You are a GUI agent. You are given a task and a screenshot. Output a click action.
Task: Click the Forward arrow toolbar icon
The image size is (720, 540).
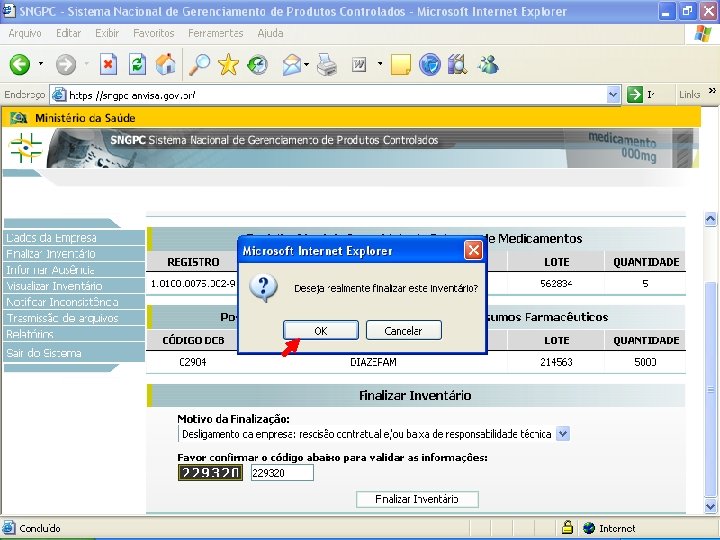[x=66, y=64]
